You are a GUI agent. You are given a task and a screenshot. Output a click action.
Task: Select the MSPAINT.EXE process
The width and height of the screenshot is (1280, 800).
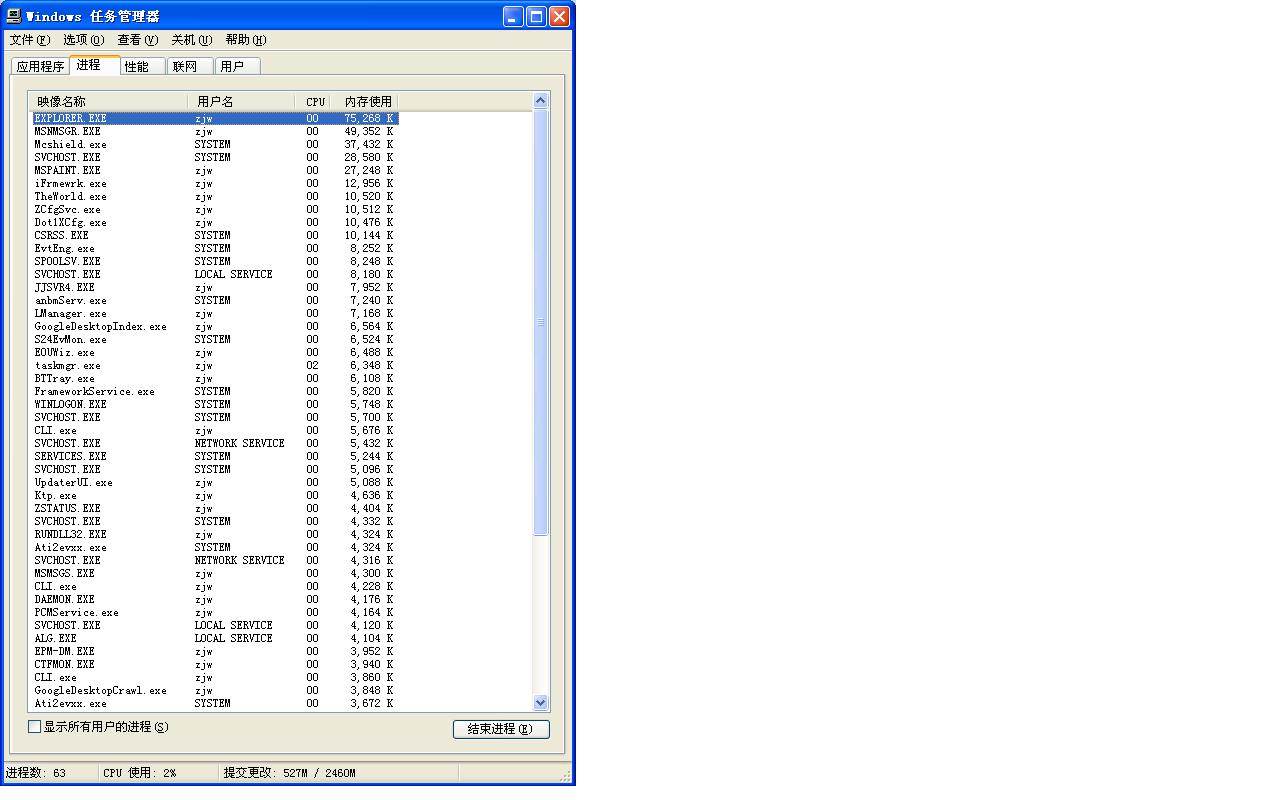click(215, 170)
